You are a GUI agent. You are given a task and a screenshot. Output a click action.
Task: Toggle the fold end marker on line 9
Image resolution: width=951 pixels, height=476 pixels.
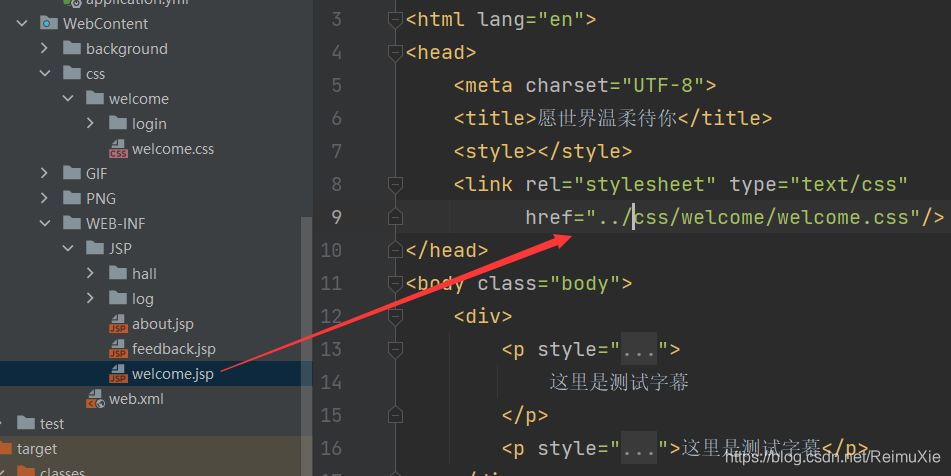coord(395,216)
